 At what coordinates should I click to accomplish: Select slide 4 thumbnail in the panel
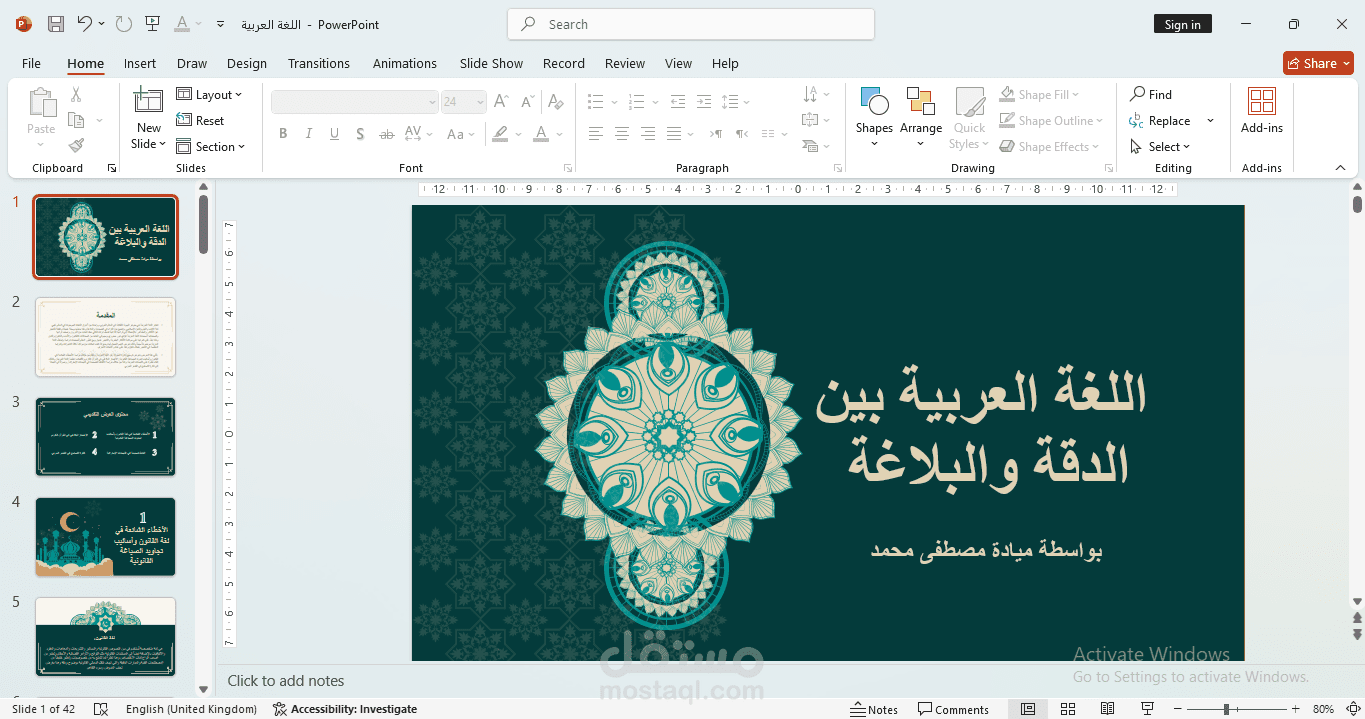click(105, 537)
